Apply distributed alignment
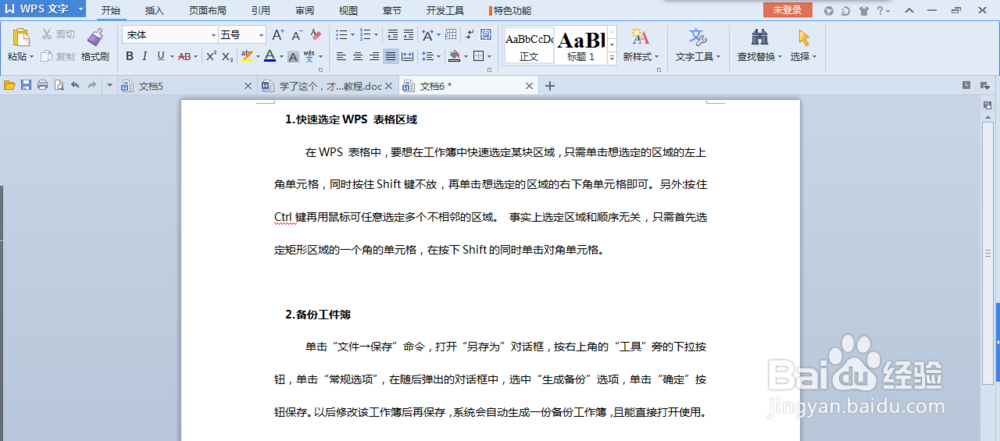1000x441 pixels. coord(407,56)
